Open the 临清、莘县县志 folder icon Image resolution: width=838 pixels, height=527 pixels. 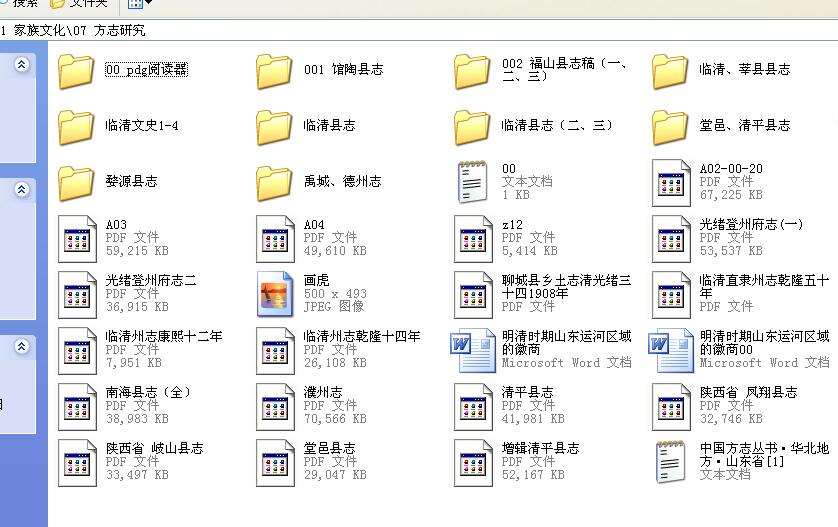[670, 70]
